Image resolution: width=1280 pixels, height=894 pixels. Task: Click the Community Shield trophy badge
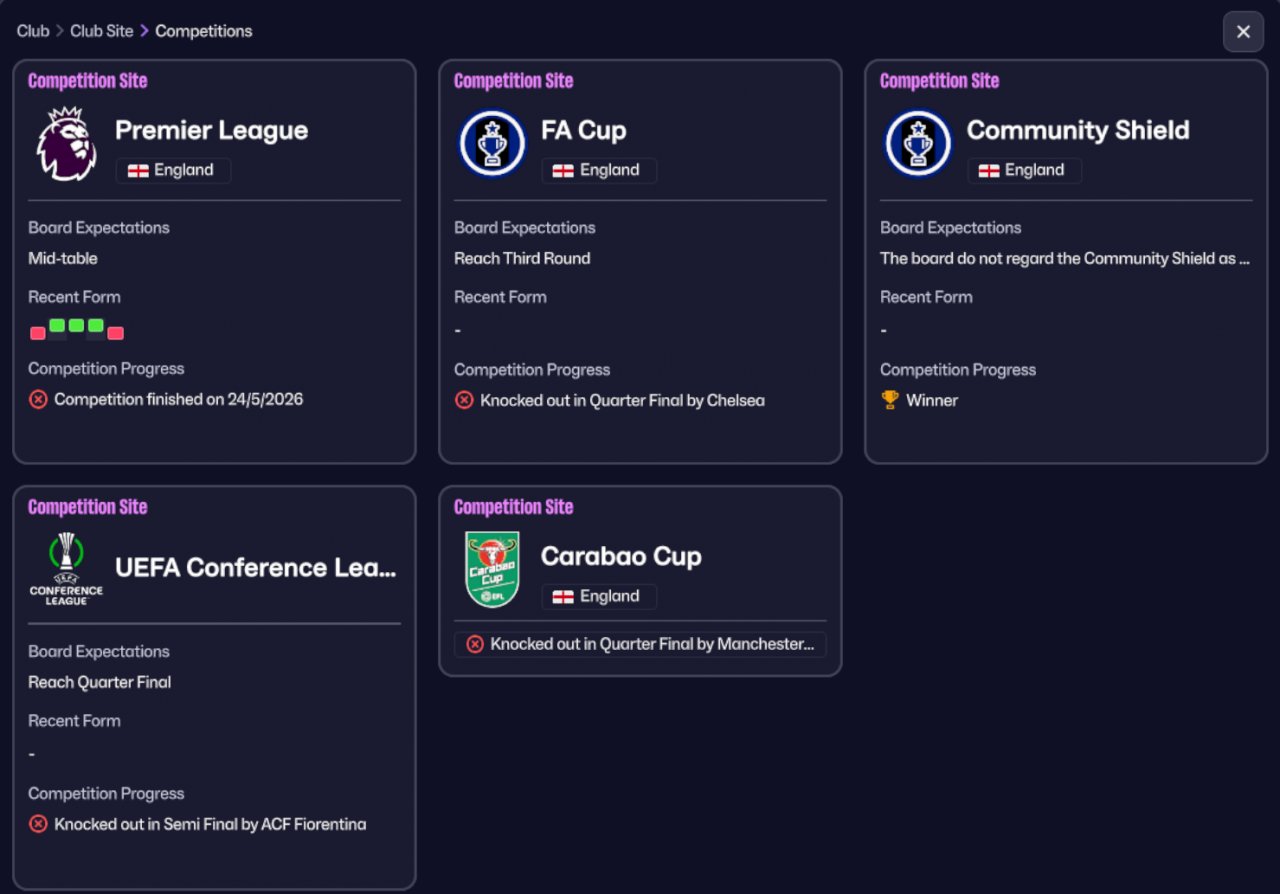(918, 144)
